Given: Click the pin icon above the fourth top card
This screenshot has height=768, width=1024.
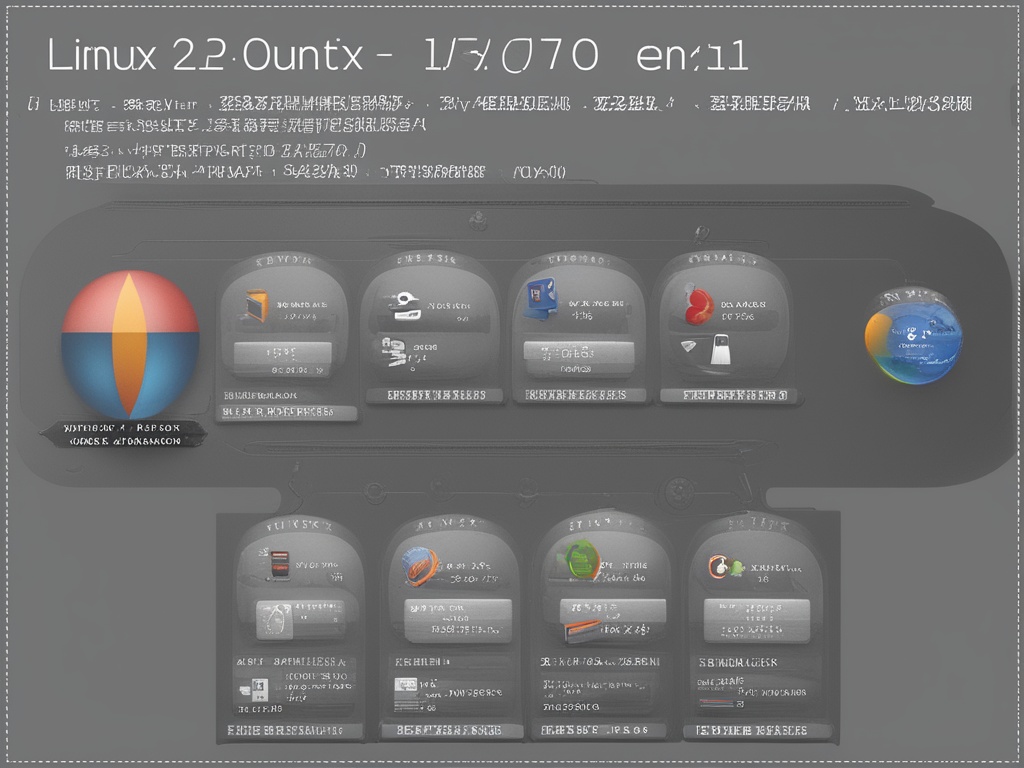Looking at the screenshot, I should [701, 234].
